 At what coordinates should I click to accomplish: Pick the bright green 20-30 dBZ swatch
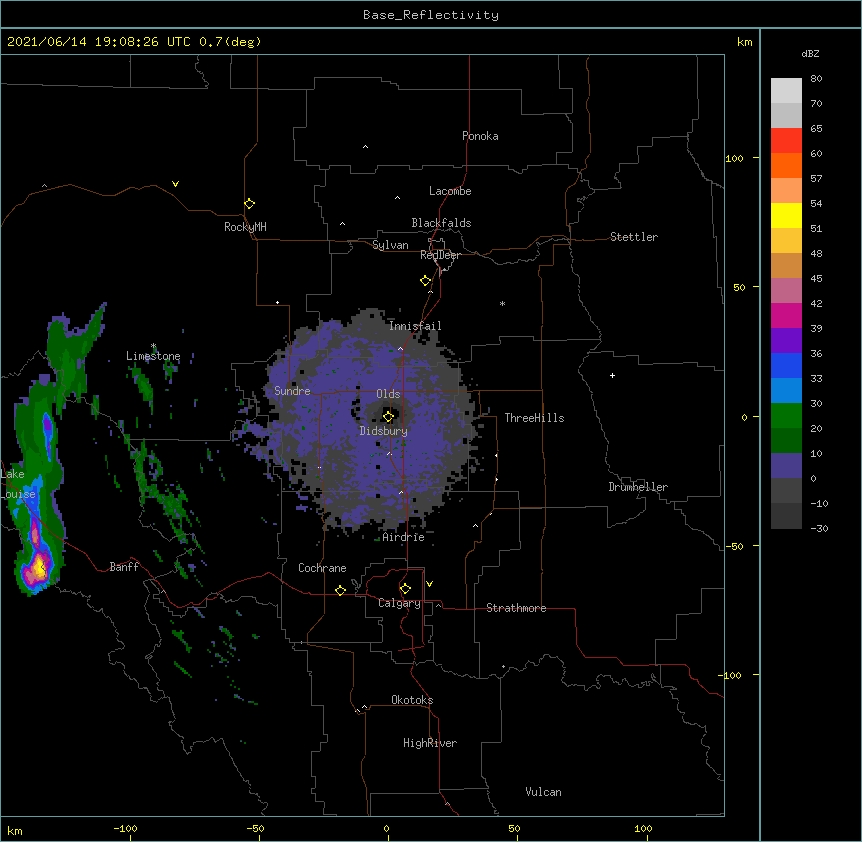pos(786,416)
